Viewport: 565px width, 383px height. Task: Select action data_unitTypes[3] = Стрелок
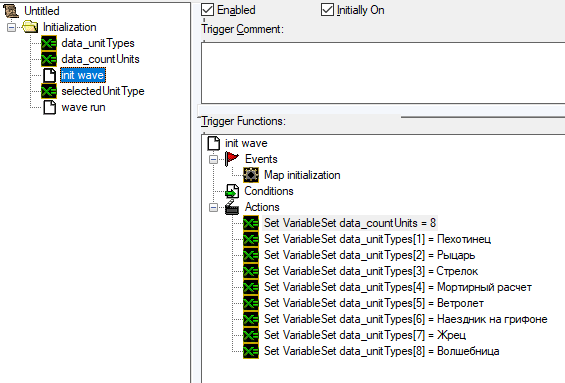(x=371, y=271)
